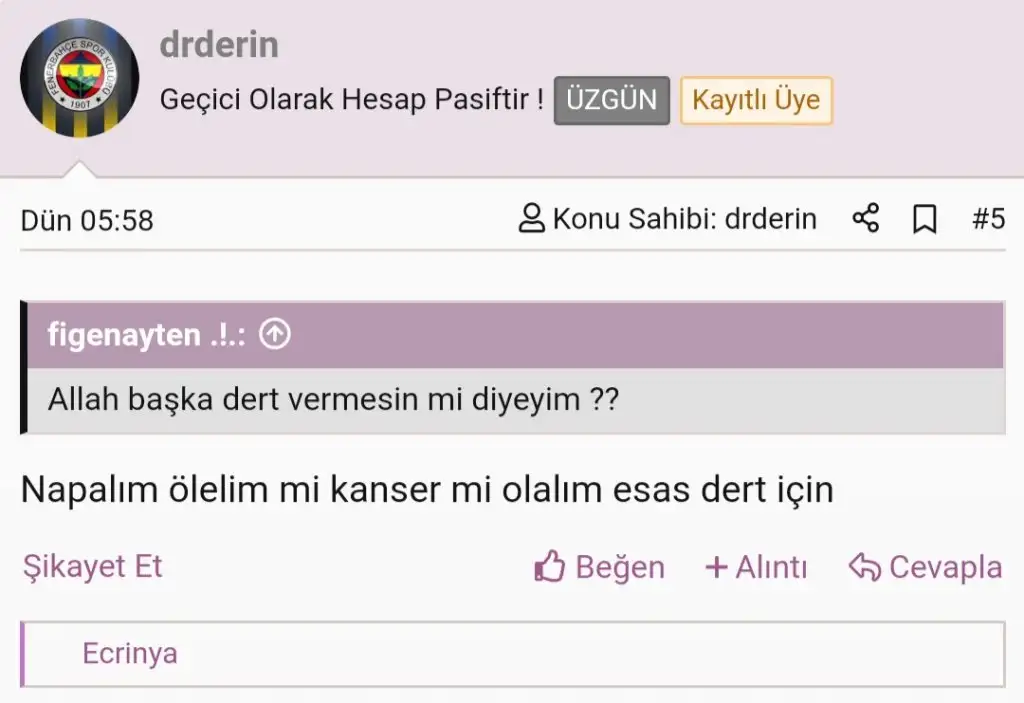Click the person icon beside Konu Sahibi

[x=532, y=218]
